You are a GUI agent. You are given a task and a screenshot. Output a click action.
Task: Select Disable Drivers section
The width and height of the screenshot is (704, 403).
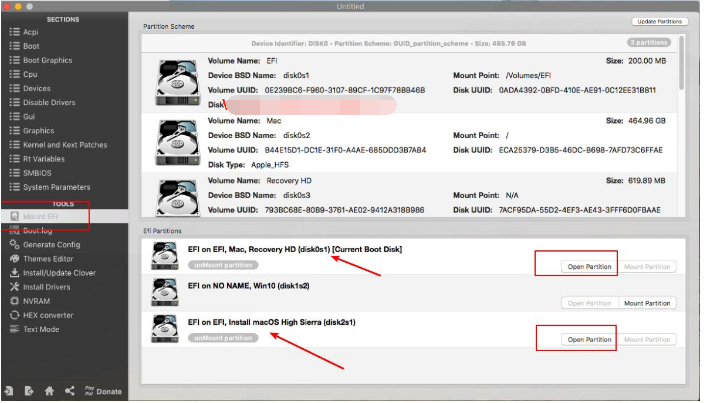(49, 102)
